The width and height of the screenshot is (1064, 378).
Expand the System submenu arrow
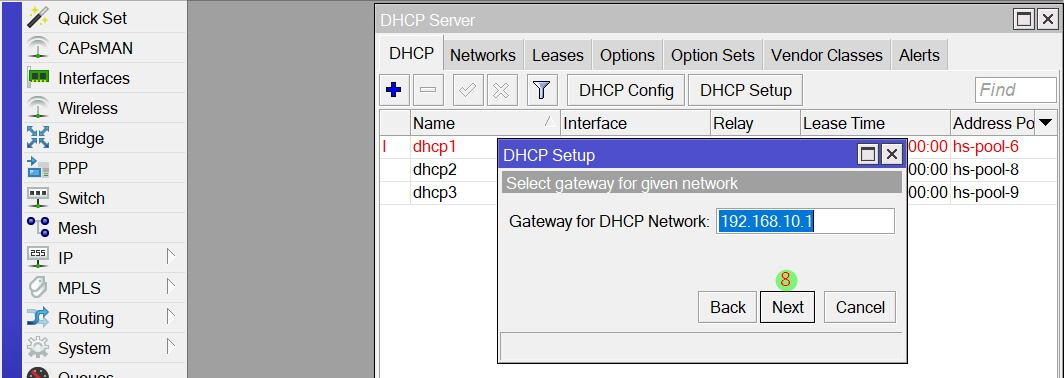pyautogui.click(x=171, y=347)
